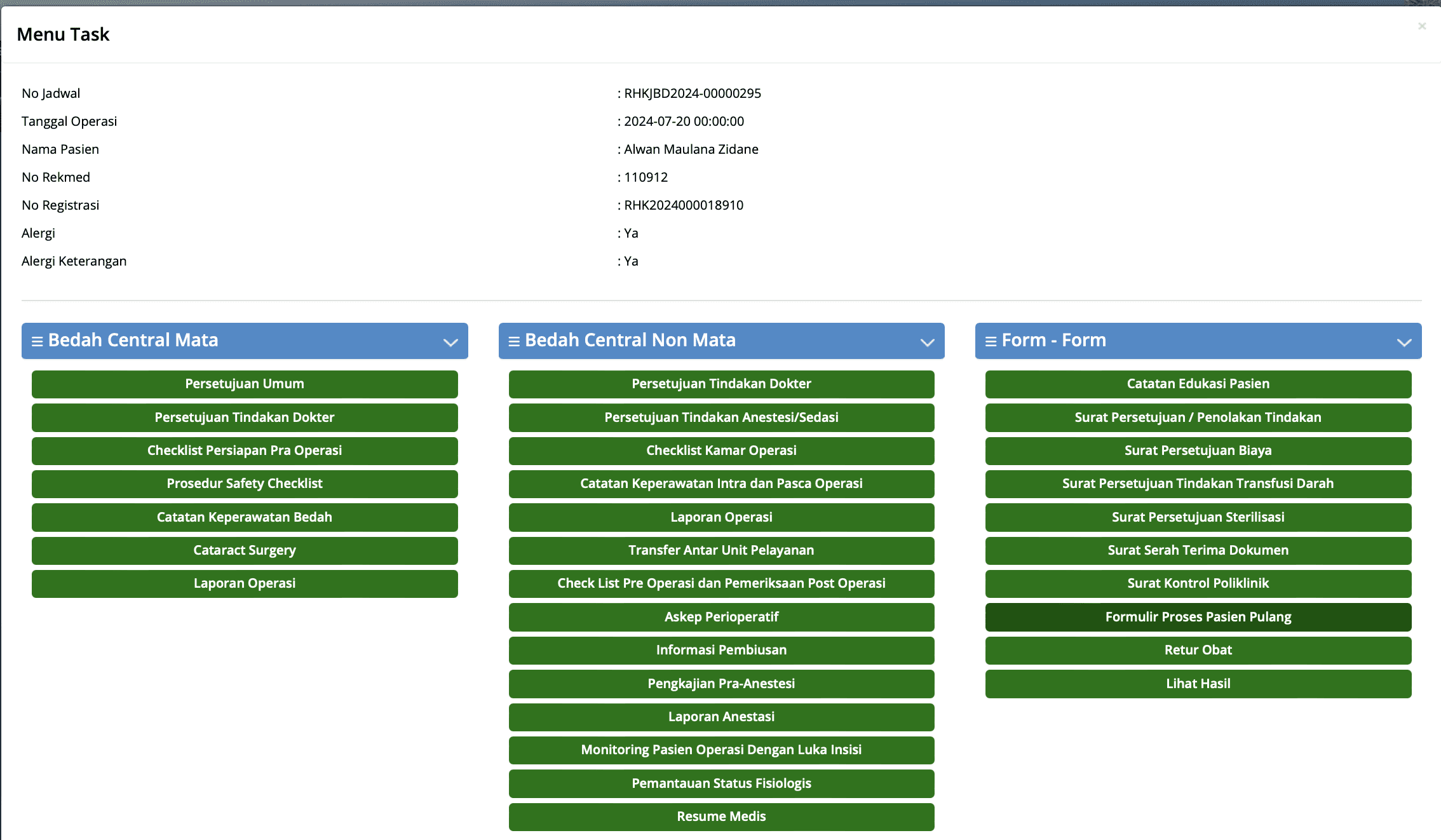Open Formulir Proses Pasien Pulang

(1198, 617)
